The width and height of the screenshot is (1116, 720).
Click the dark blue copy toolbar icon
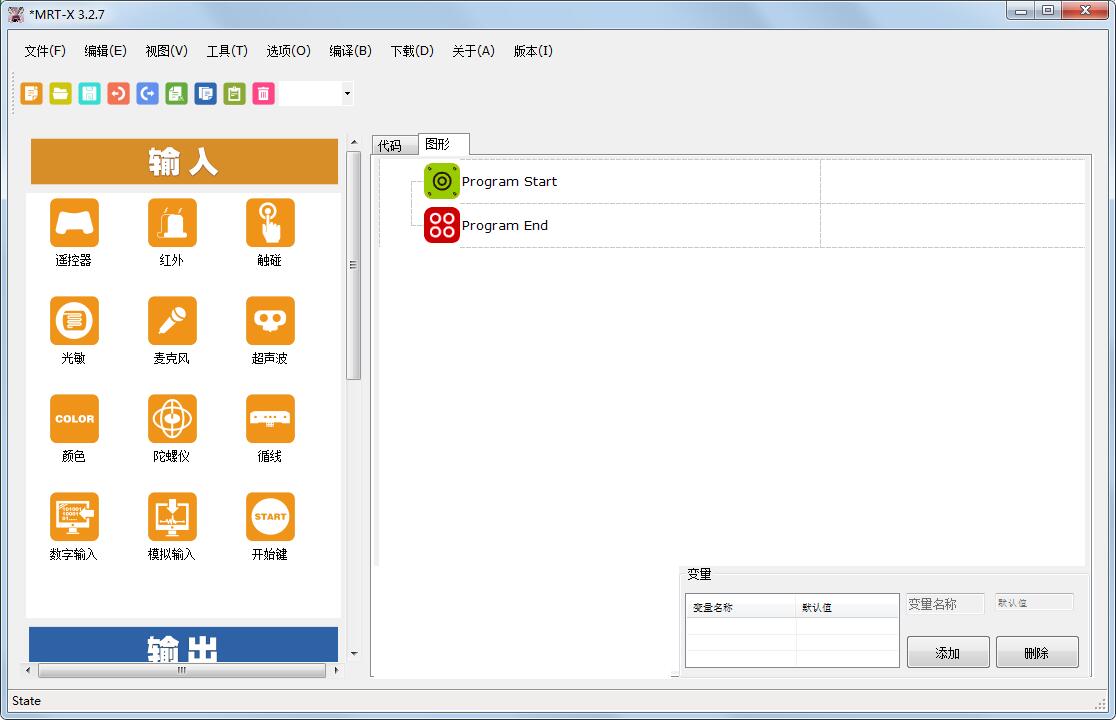[205, 93]
